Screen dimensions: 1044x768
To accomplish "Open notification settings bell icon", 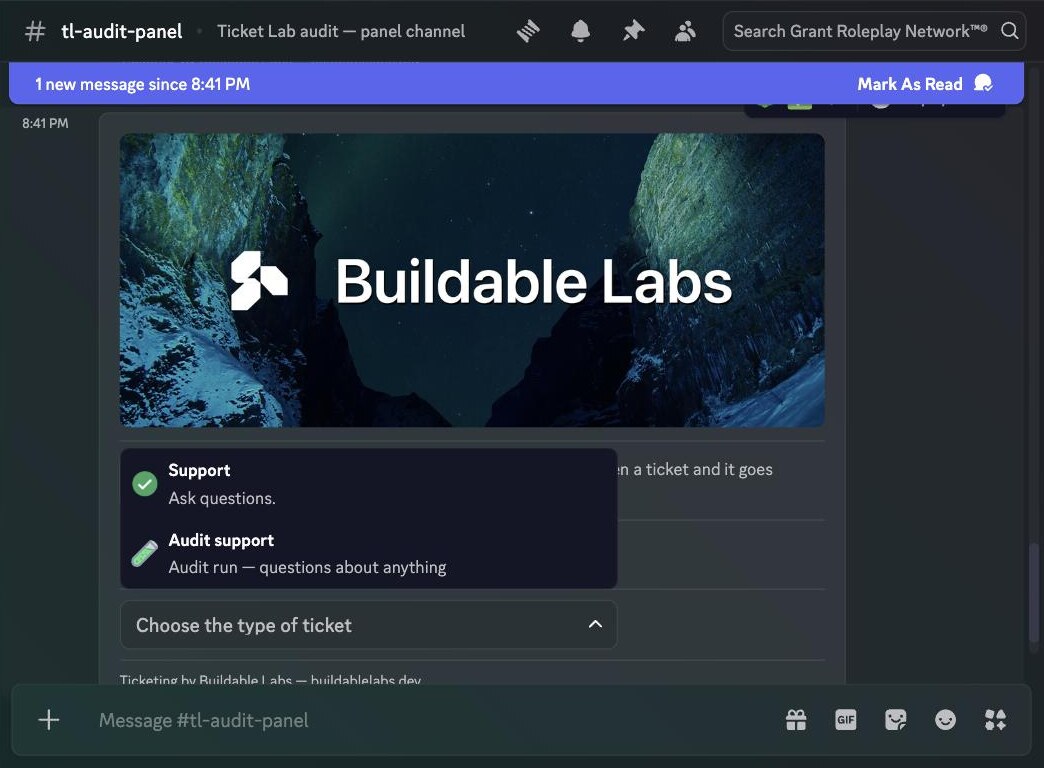I will click(580, 31).
